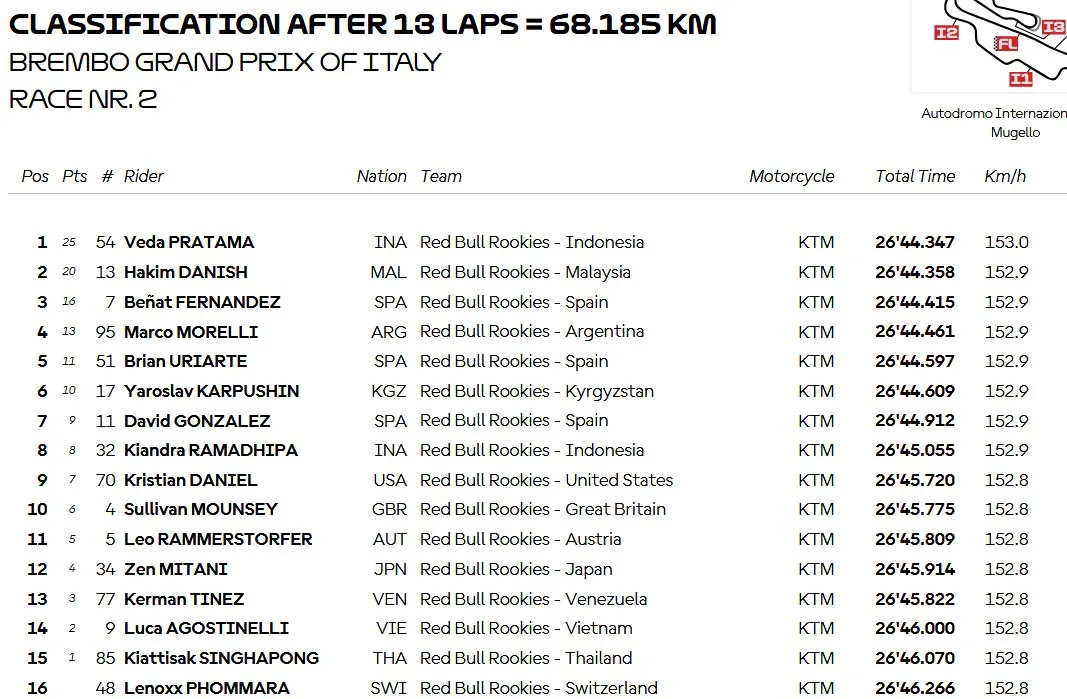The image size is (1067, 699).
Task: Click the Autodromo Internazionale Mugello caption
Action: tap(994, 123)
